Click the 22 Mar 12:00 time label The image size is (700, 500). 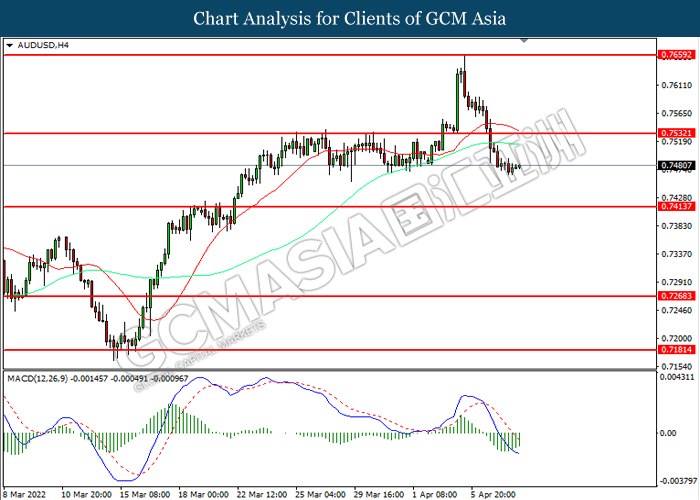click(262, 495)
